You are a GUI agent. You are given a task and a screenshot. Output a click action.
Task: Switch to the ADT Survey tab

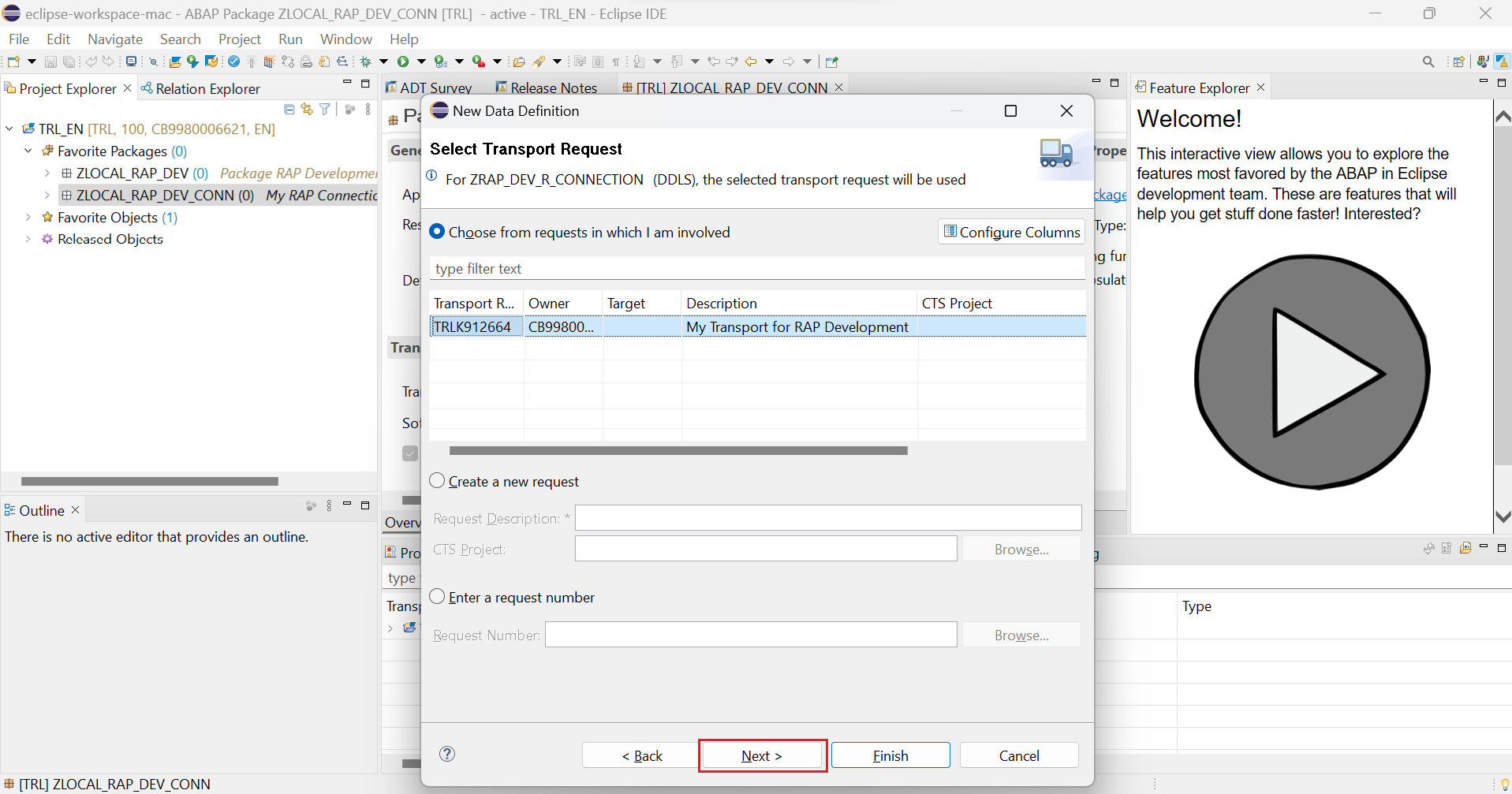click(428, 88)
